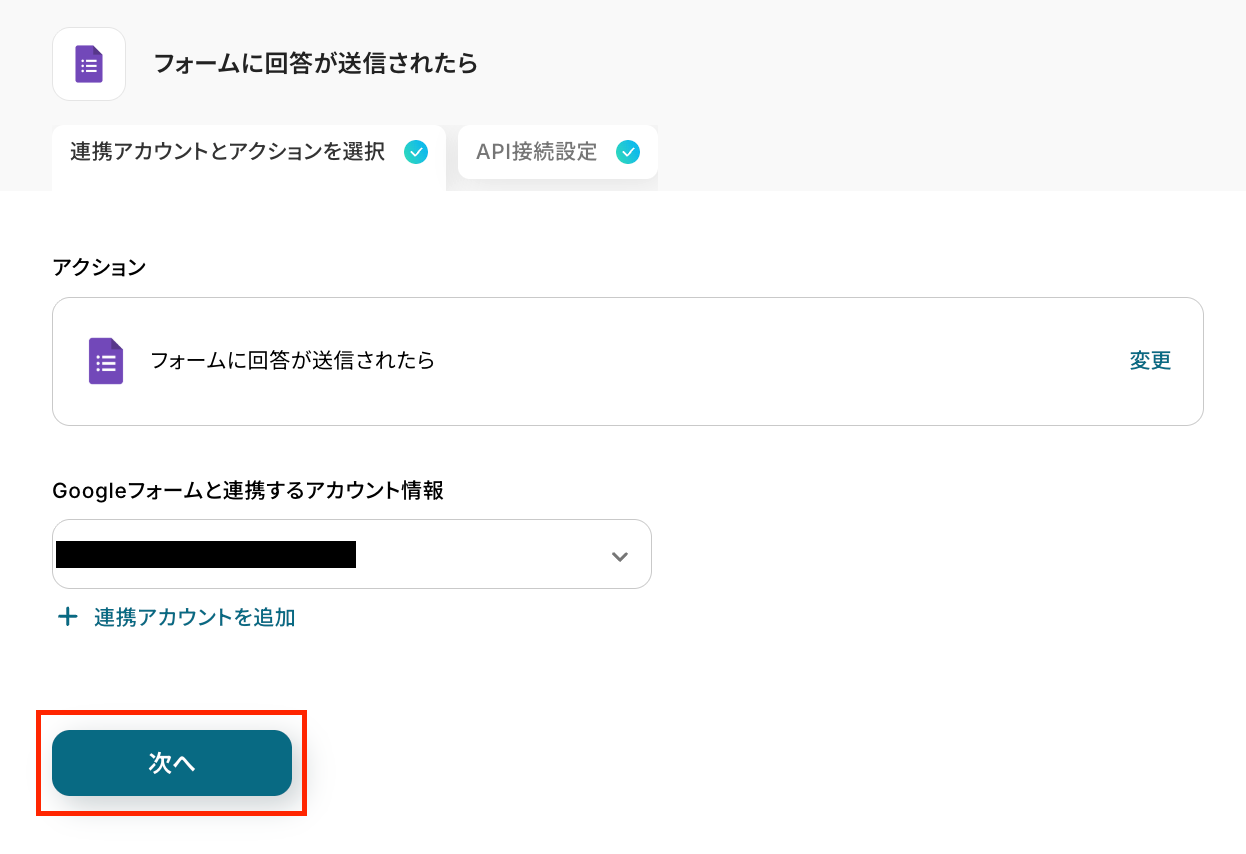Click the action name text inside the card
The width and height of the screenshot is (1246, 854).
tap(293, 361)
